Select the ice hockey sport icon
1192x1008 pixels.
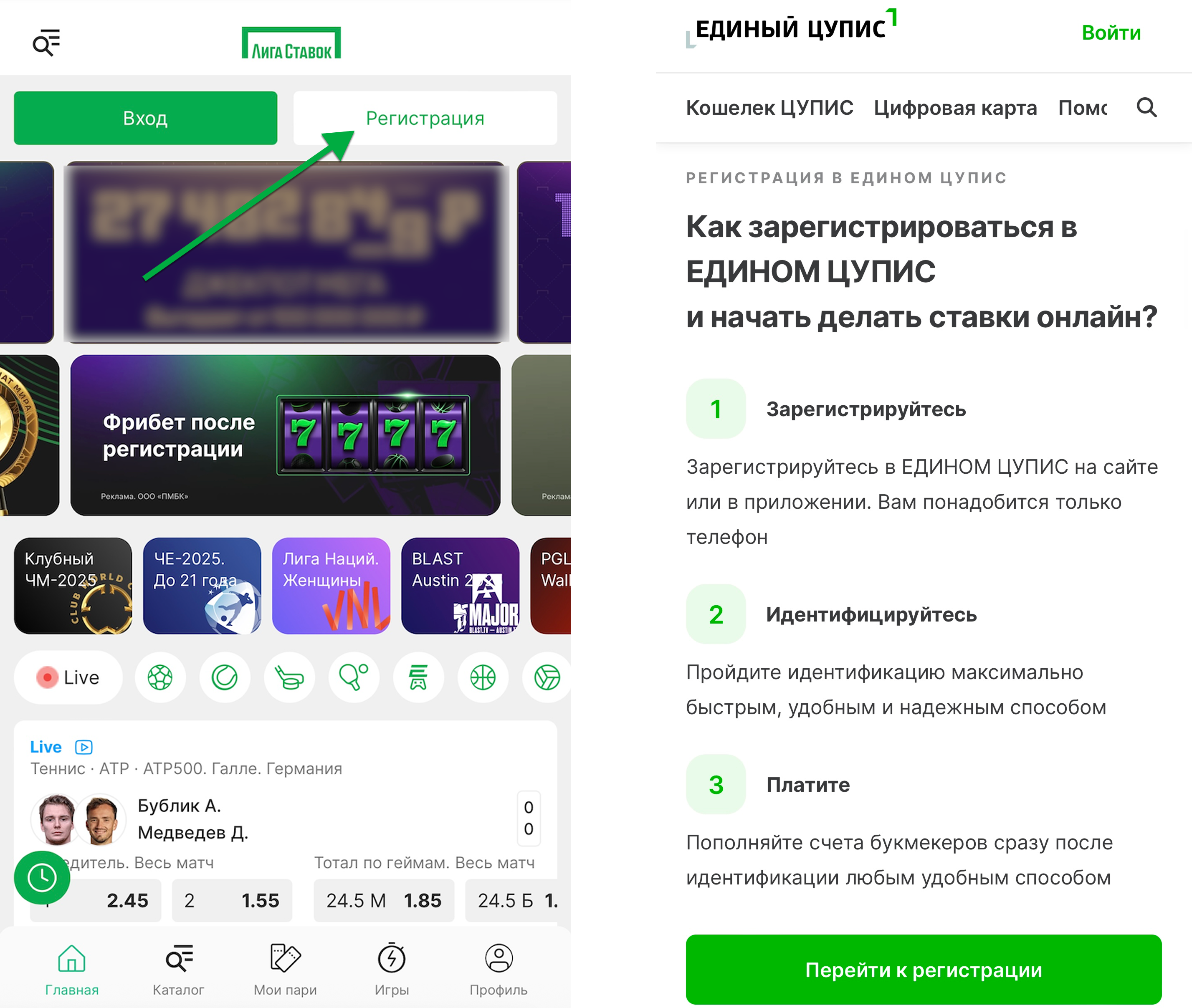point(289,678)
